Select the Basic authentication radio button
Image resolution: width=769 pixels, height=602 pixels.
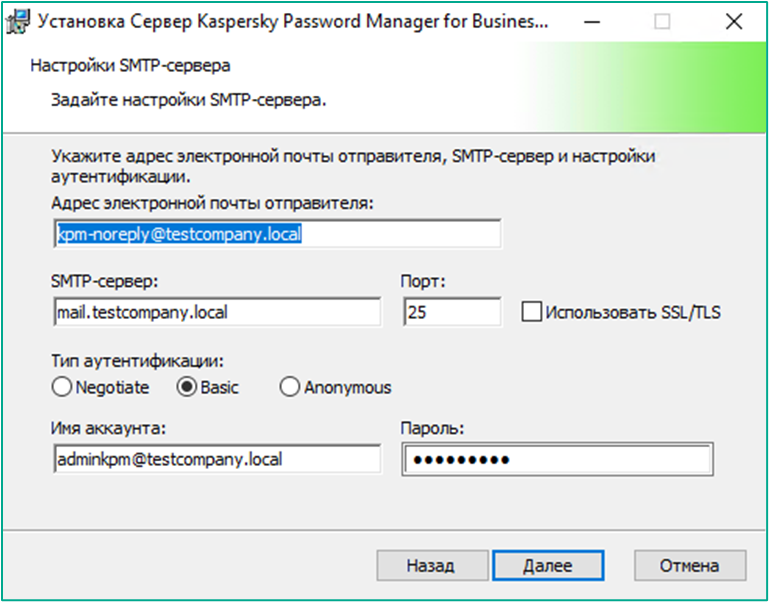pyautogui.click(x=187, y=387)
